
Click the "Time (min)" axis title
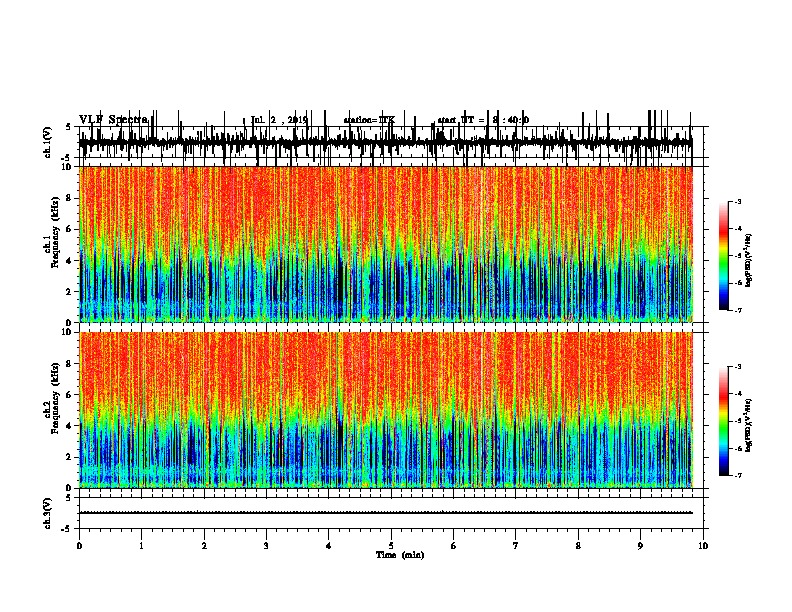click(400, 555)
